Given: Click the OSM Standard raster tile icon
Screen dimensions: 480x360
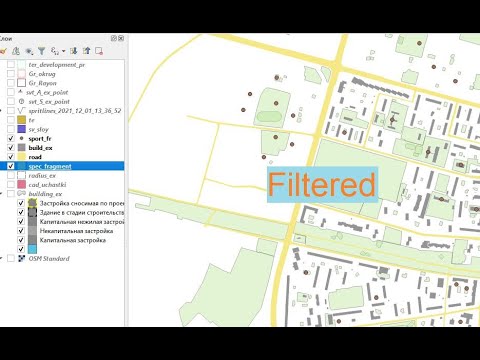Looking at the screenshot, I should click(x=22, y=258).
